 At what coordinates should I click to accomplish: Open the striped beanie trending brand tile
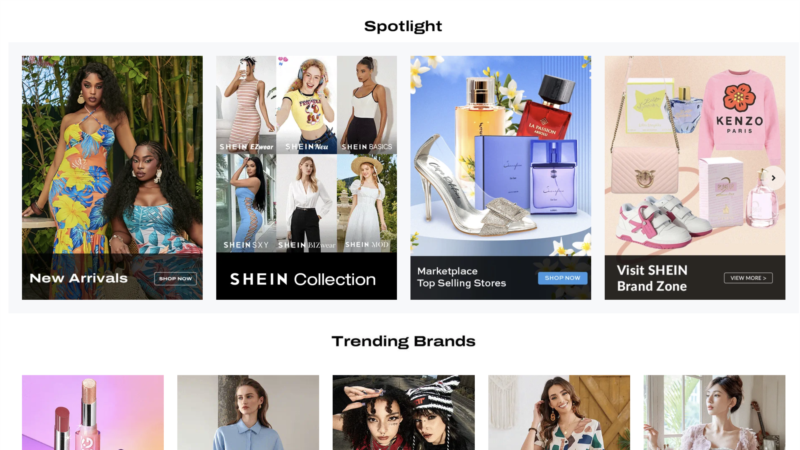pyautogui.click(x=404, y=412)
